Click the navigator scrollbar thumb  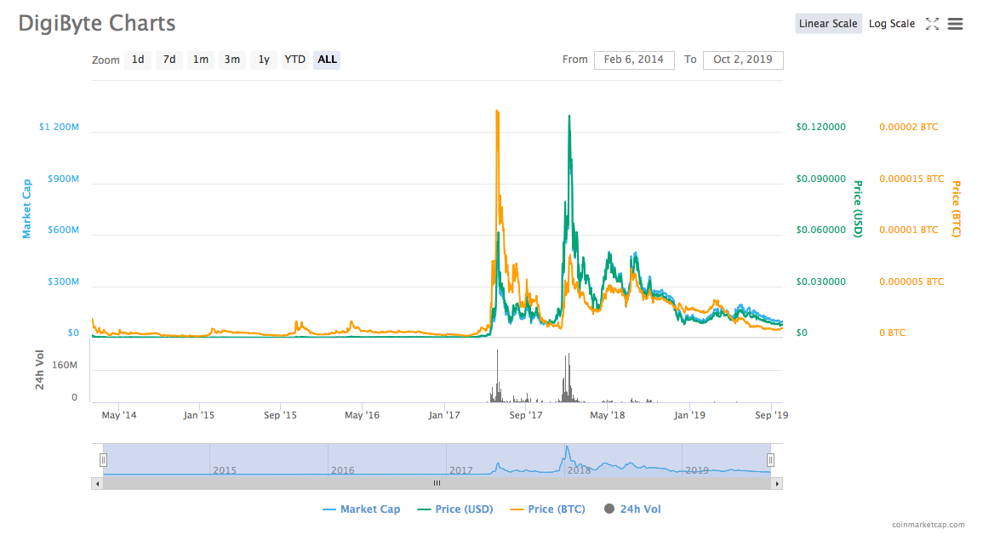[x=437, y=483]
